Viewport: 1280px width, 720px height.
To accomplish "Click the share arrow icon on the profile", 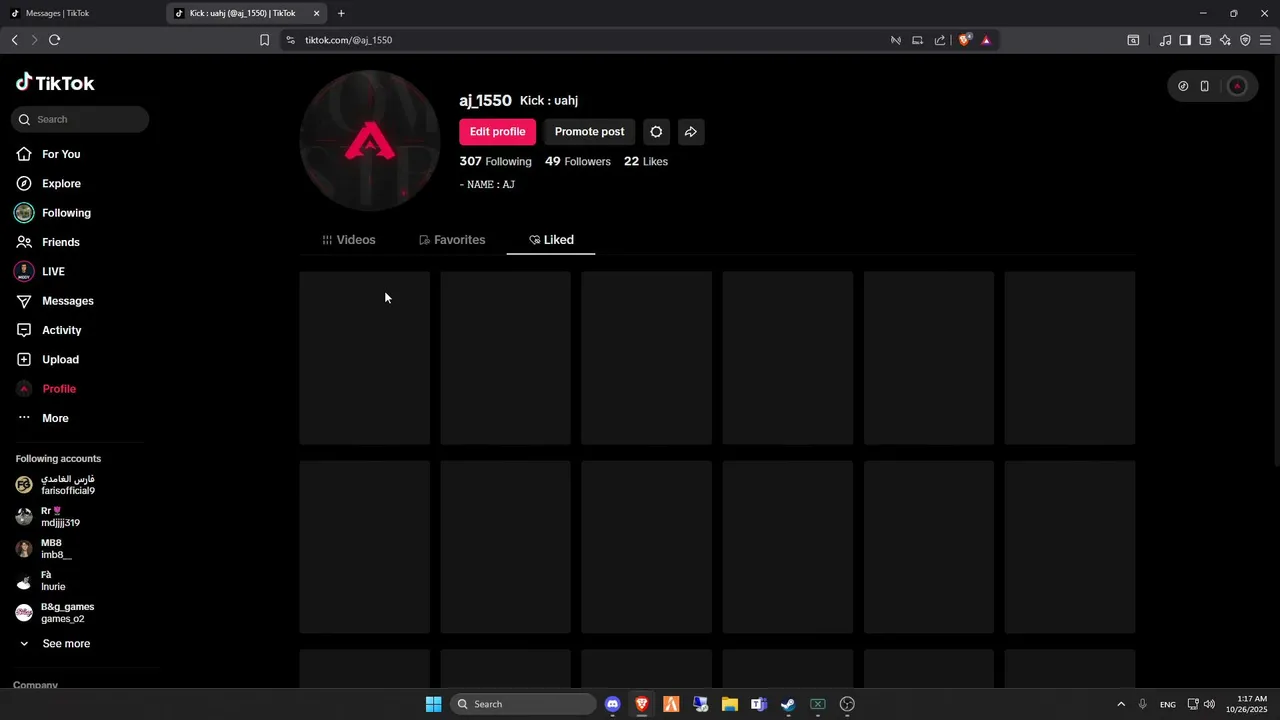I will tap(691, 132).
